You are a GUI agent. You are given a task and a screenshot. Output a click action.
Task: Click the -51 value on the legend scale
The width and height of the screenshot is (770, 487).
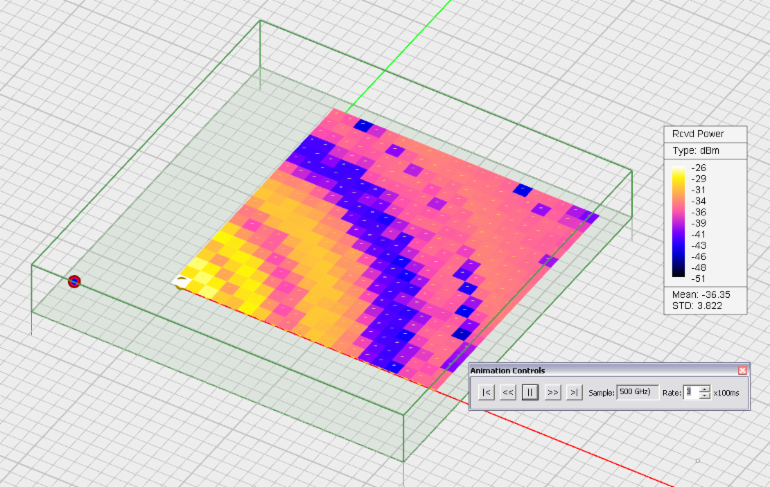(x=700, y=279)
